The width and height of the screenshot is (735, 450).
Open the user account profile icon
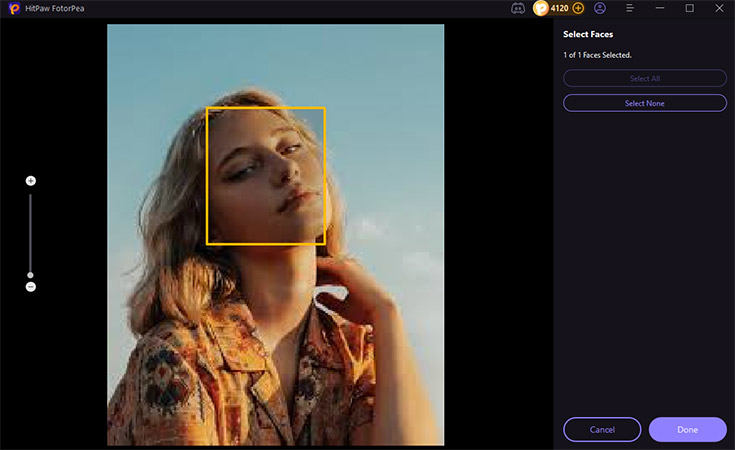600,8
